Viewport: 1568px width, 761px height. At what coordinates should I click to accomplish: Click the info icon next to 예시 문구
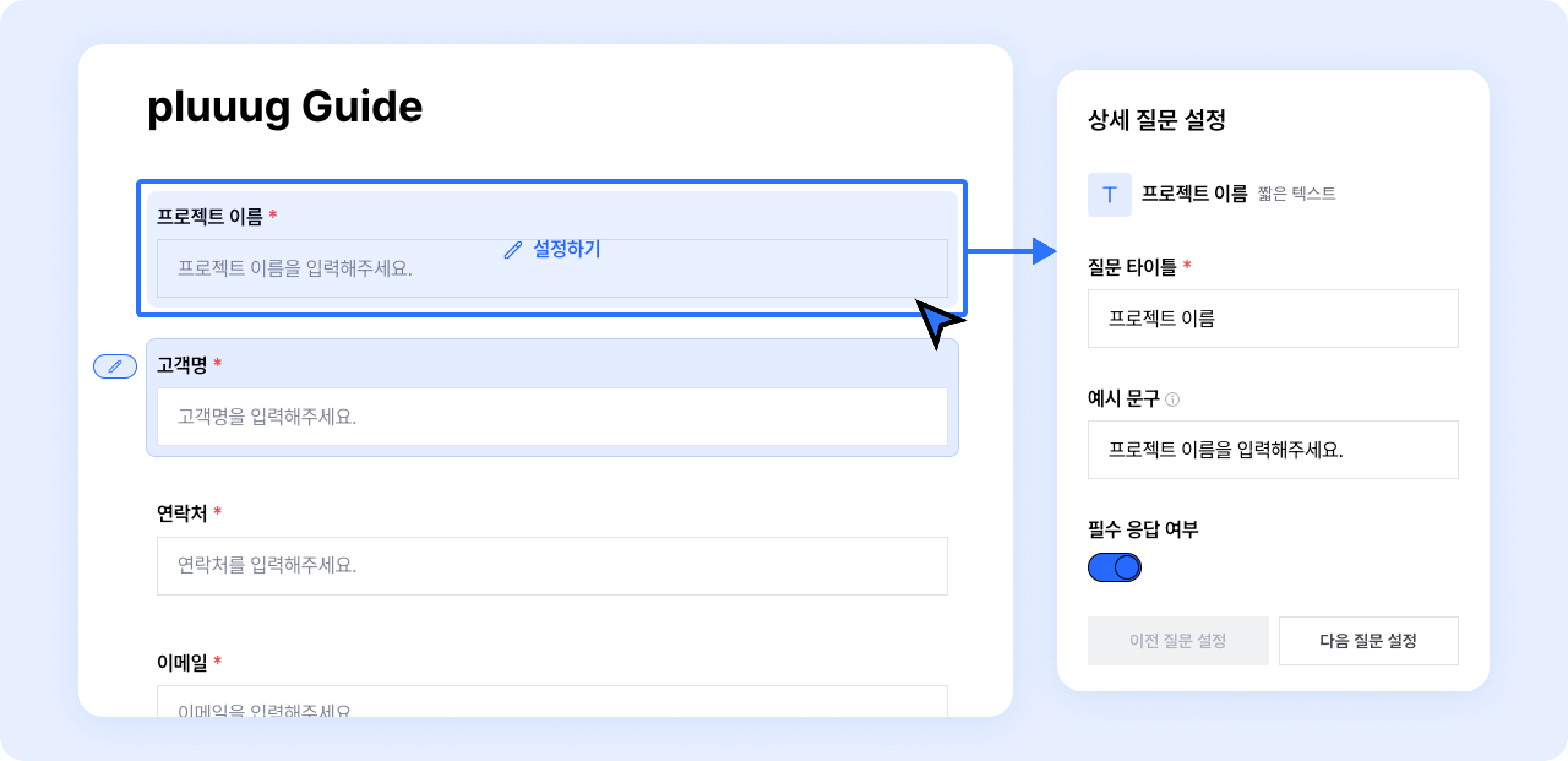[1172, 399]
